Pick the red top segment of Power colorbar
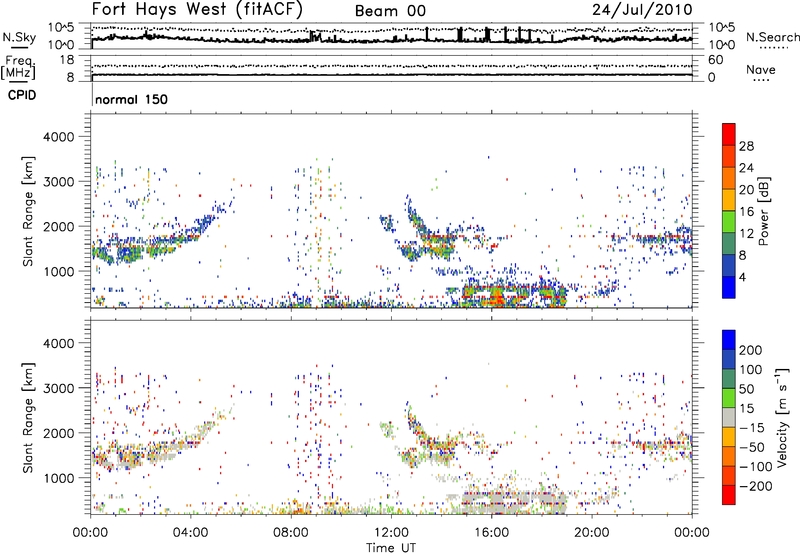This screenshot has width=800, height=554. [729, 134]
